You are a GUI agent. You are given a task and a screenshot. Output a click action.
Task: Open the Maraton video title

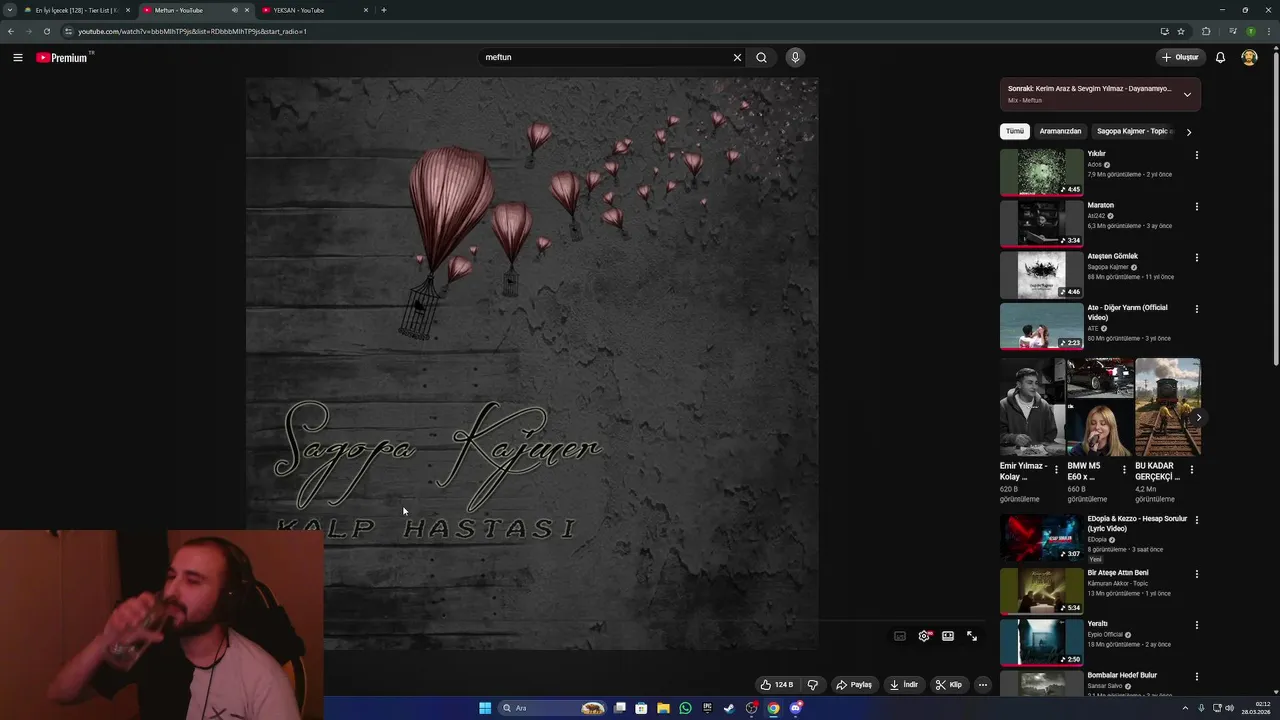pos(1100,205)
